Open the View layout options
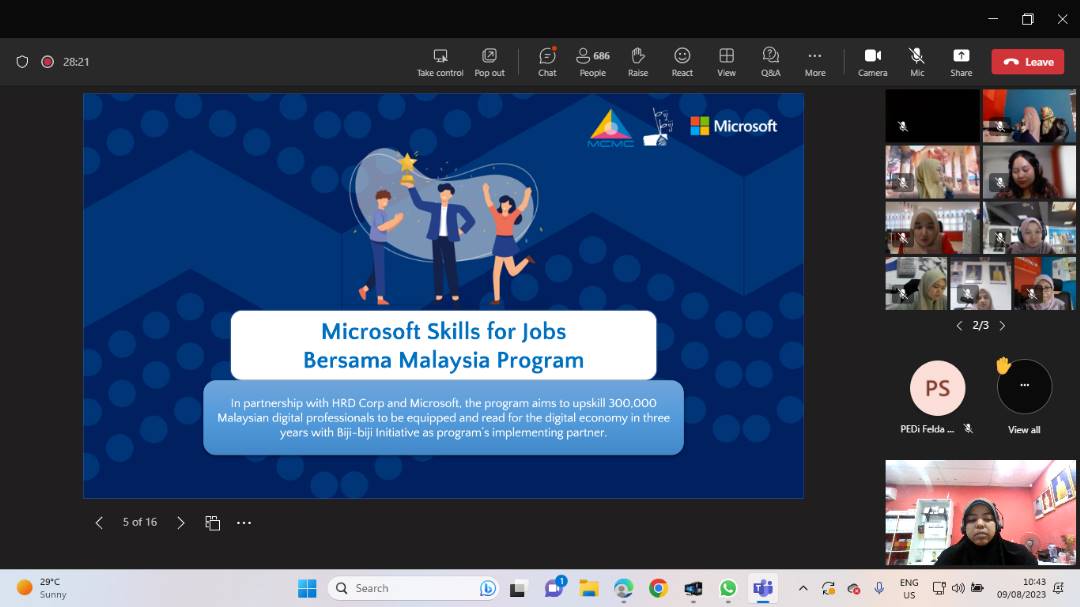The height and width of the screenshot is (607, 1080). tap(727, 62)
